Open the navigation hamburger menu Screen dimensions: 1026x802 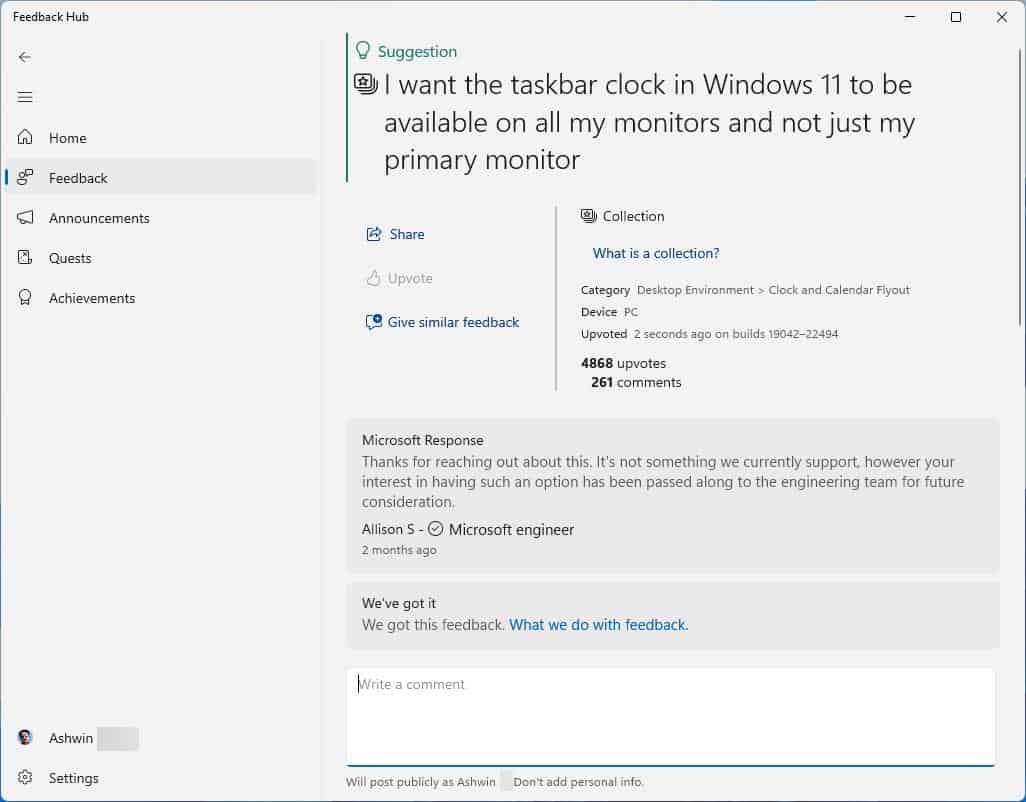(24, 97)
